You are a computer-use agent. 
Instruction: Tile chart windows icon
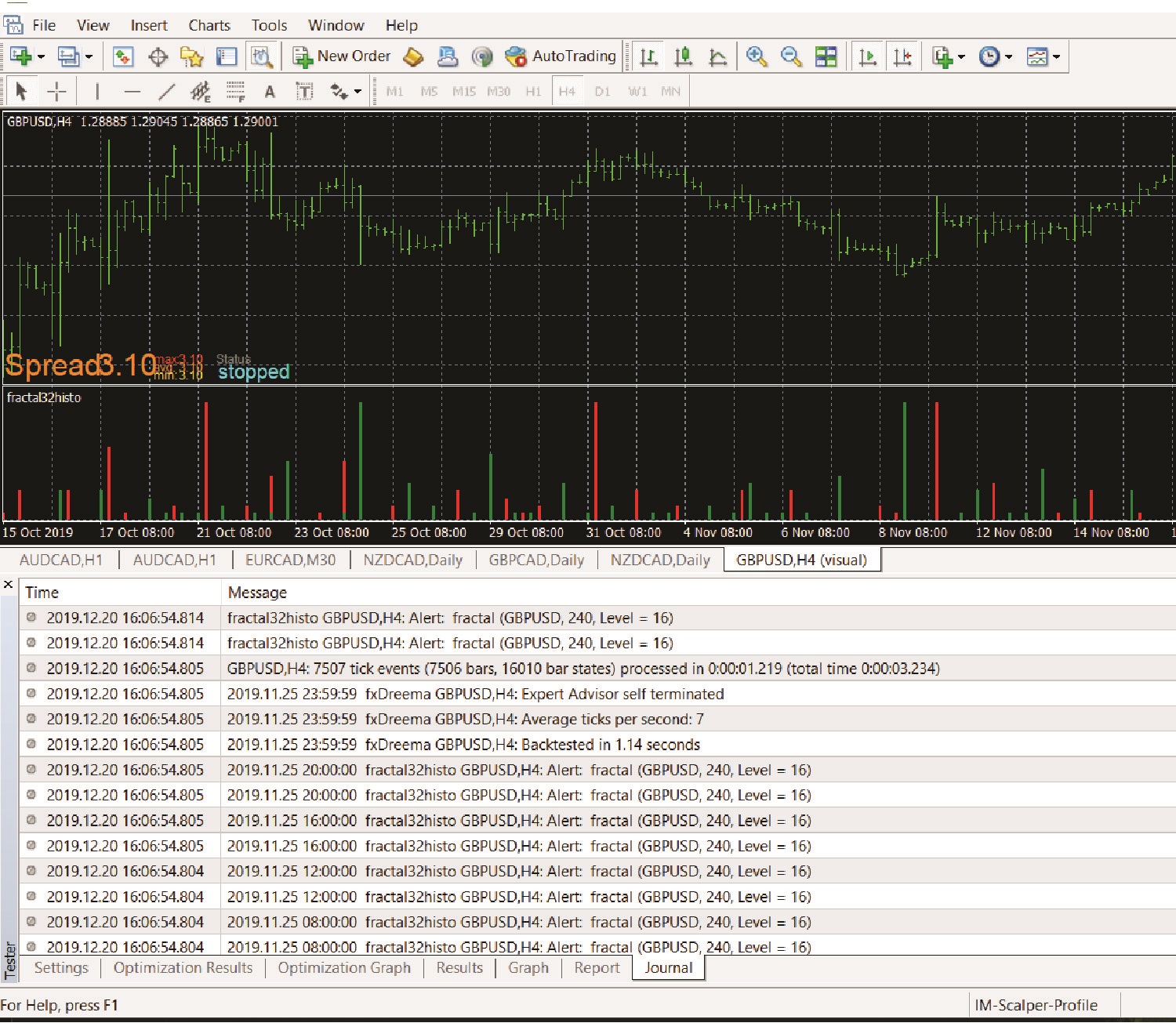(826, 56)
